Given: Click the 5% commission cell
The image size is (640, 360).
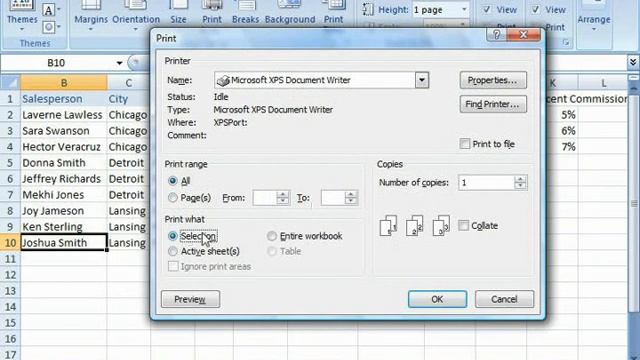Looking at the screenshot, I should point(562,115).
